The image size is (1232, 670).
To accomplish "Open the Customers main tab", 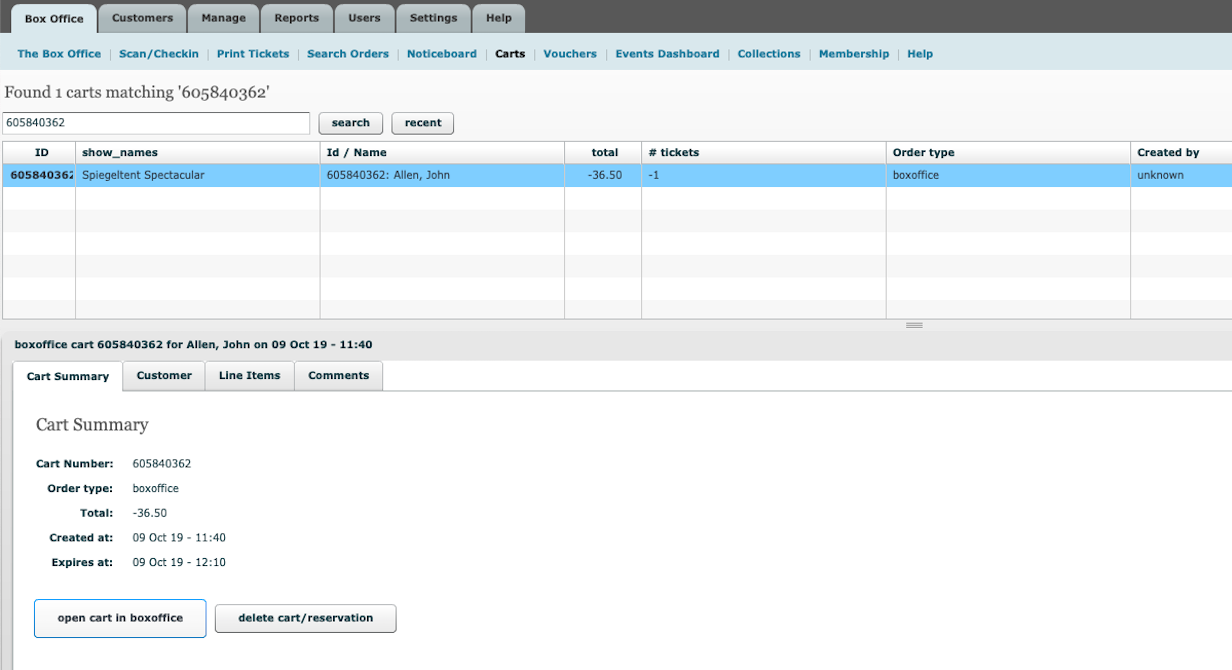I will click(x=142, y=18).
